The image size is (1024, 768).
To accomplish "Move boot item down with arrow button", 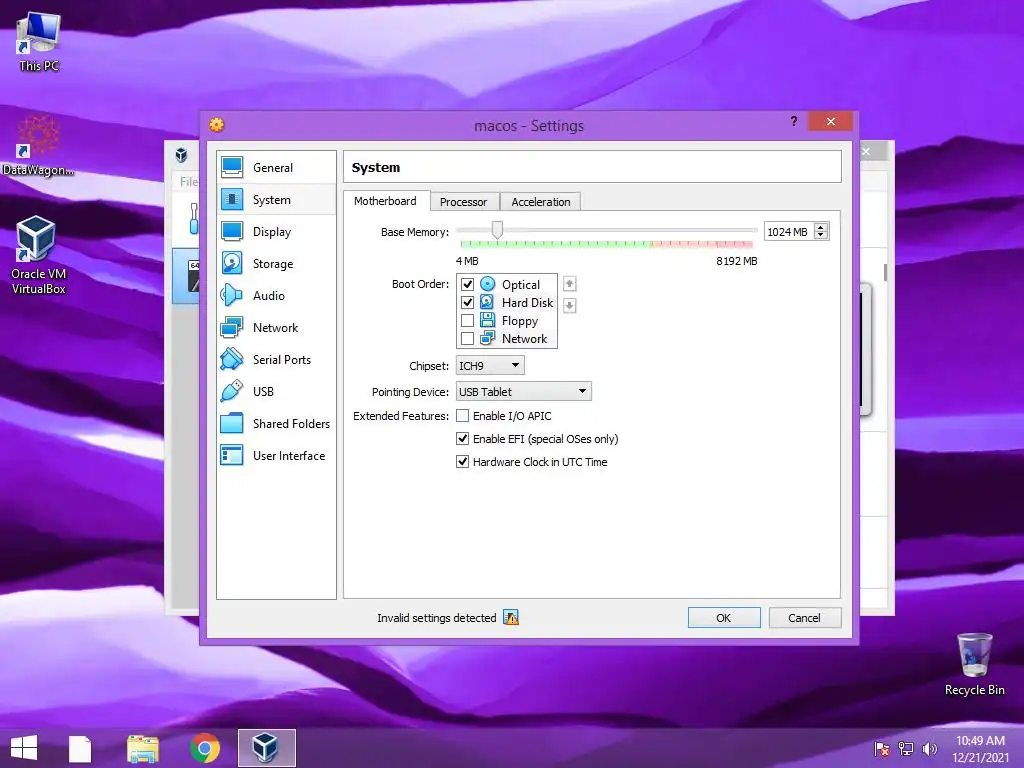I will (569, 305).
